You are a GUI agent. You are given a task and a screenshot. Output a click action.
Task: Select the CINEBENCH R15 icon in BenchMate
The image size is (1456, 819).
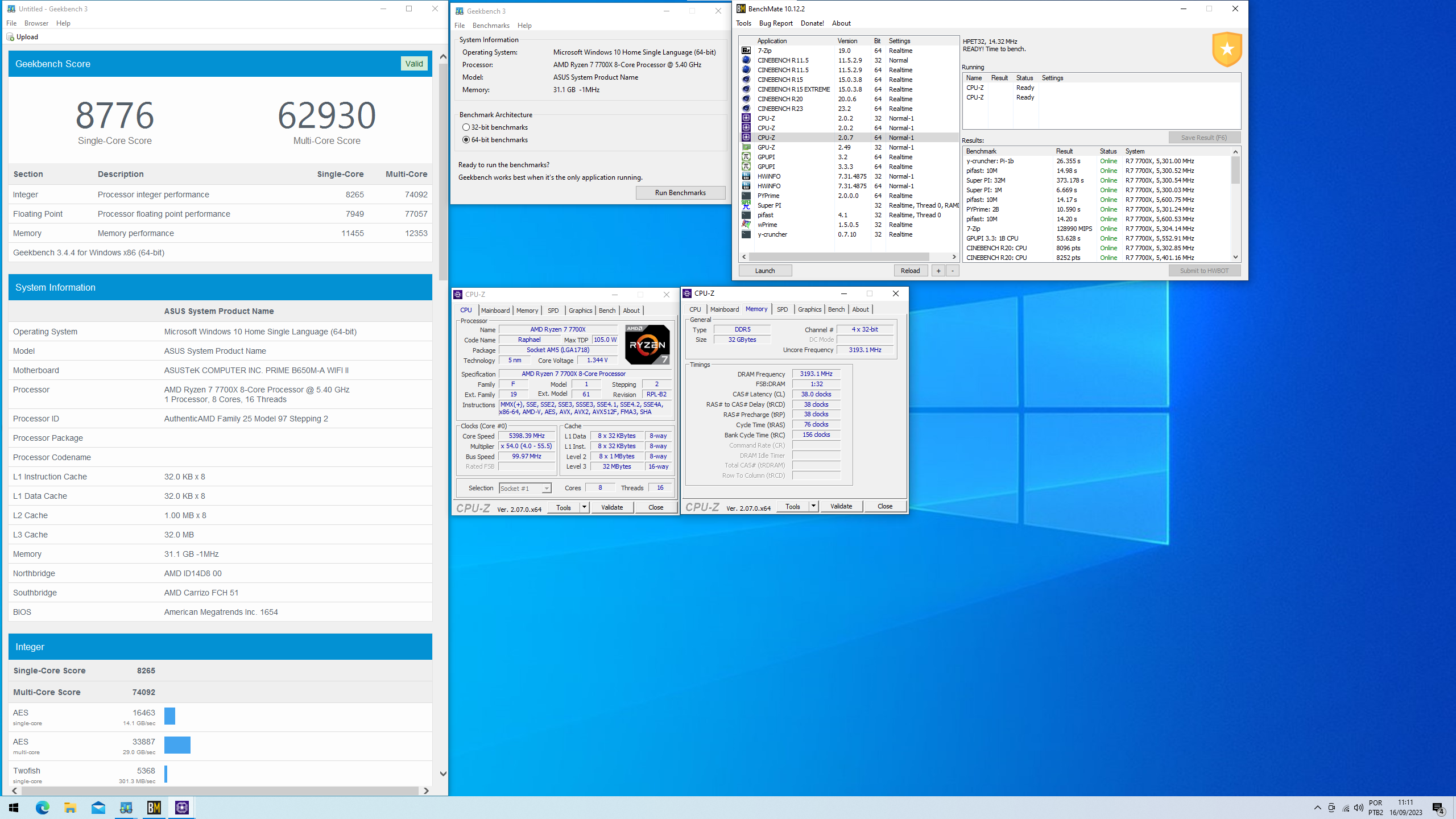tap(746, 80)
